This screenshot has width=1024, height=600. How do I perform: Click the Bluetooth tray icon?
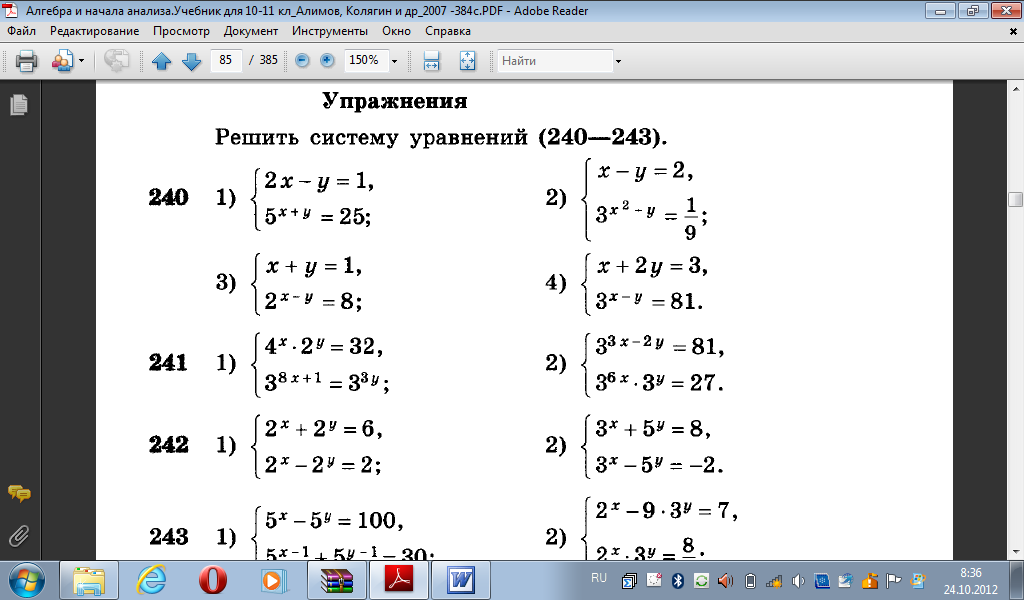click(677, 580)
